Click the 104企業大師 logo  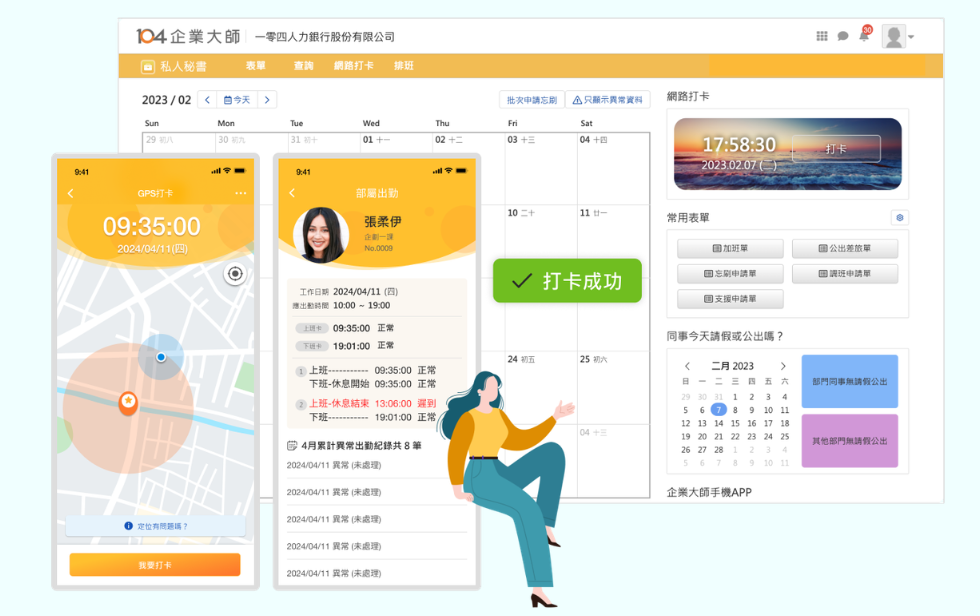tap(188, 36)
